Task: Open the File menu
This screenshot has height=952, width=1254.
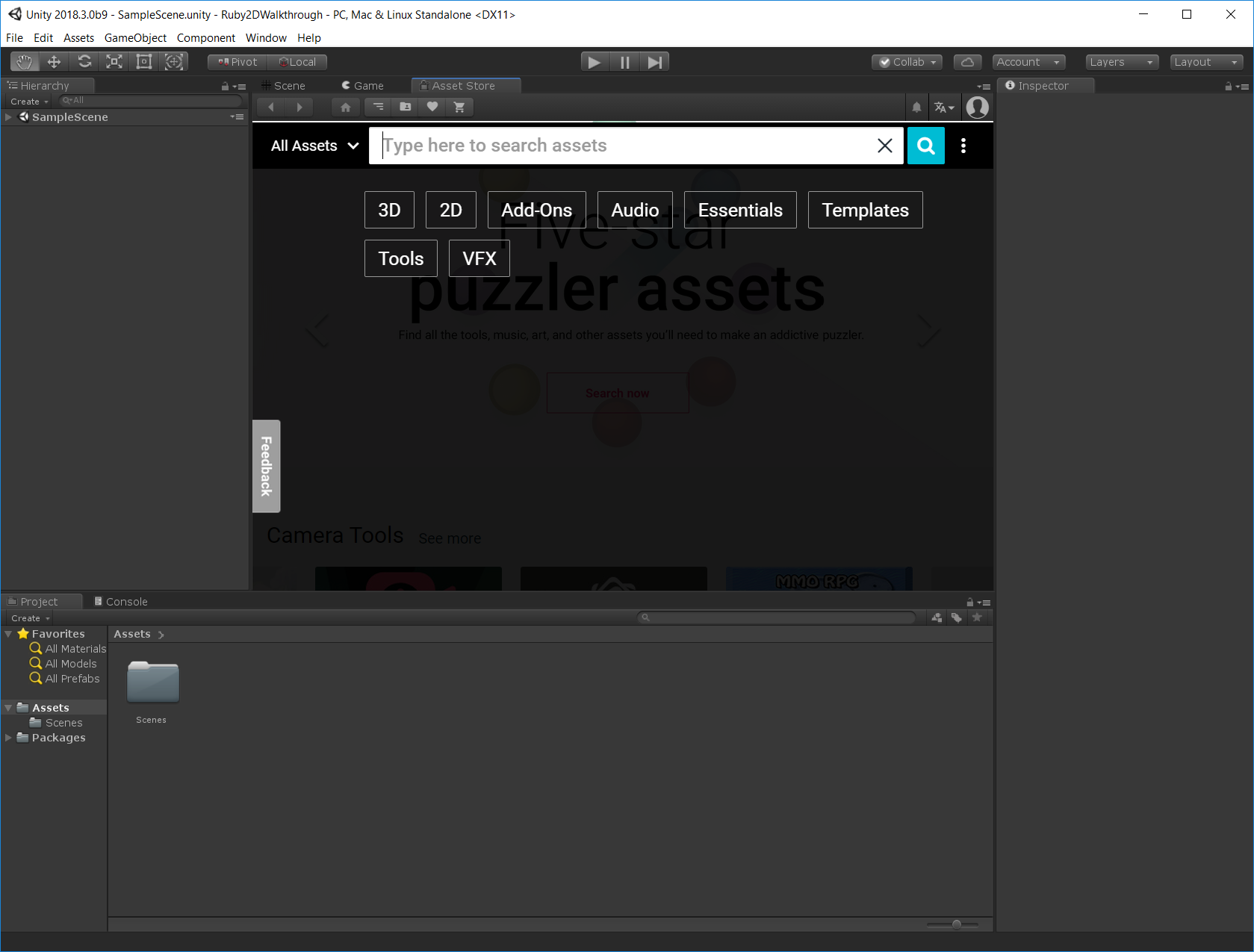Action: (14, 38)
